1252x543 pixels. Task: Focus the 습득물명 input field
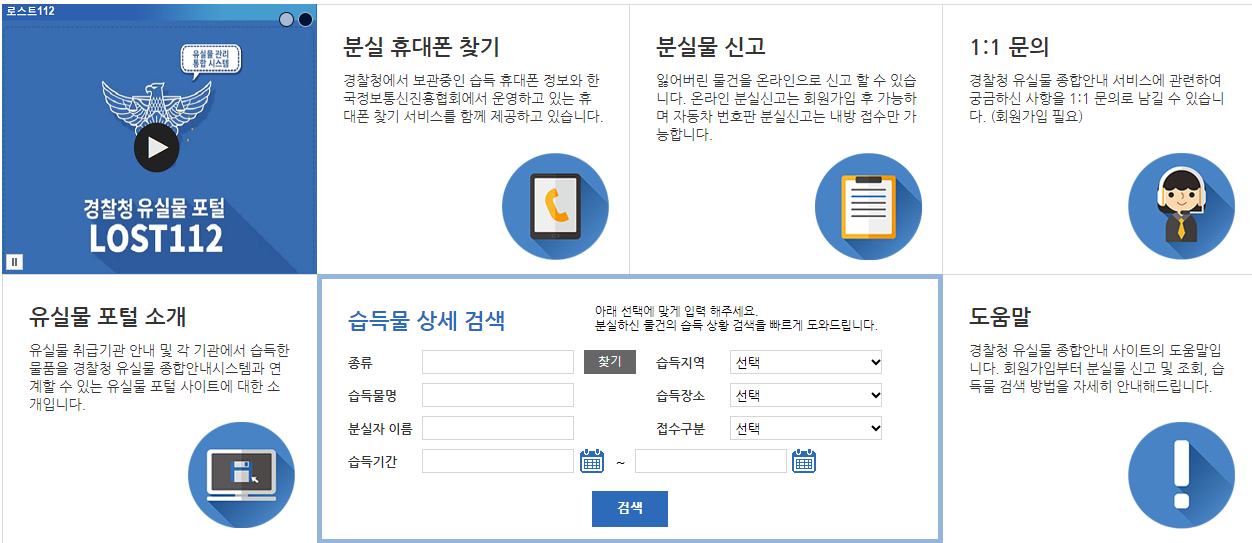pos(498,395)
